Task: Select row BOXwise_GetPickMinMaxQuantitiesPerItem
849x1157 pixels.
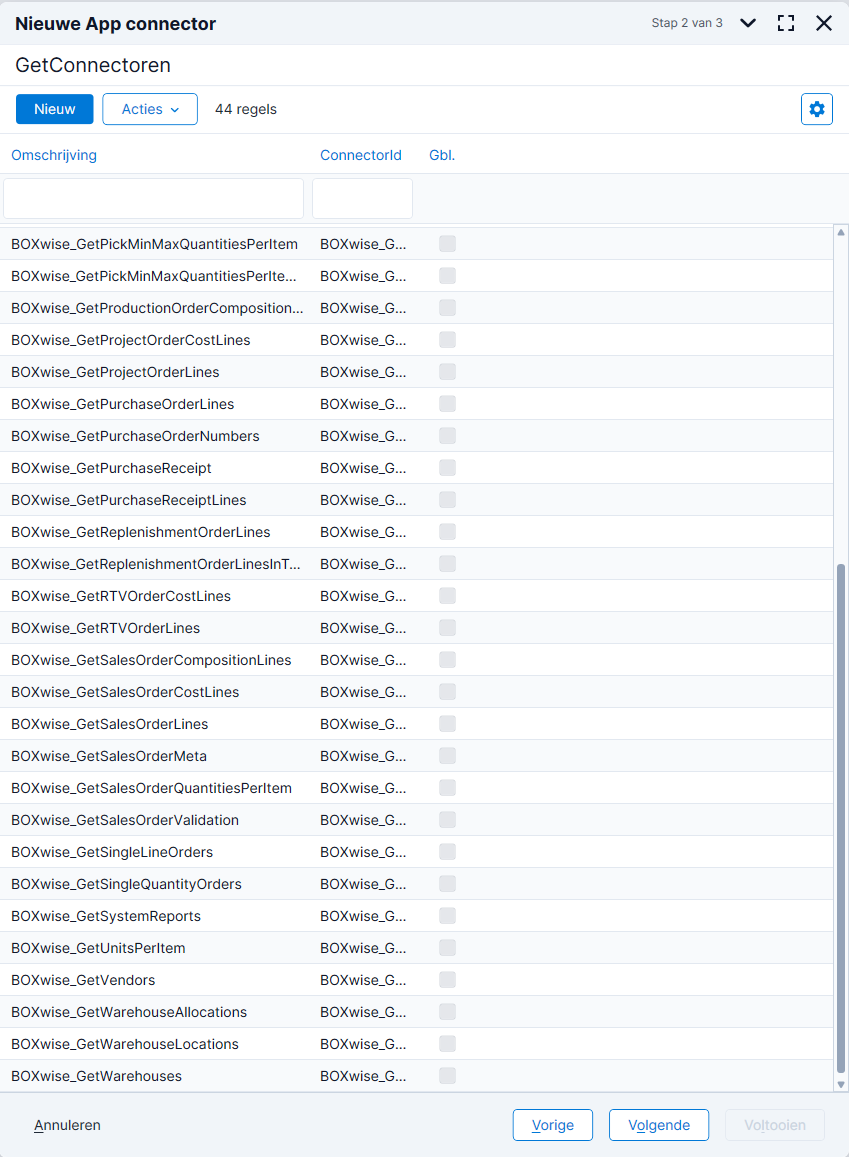Action: click(x=416, y=244)
